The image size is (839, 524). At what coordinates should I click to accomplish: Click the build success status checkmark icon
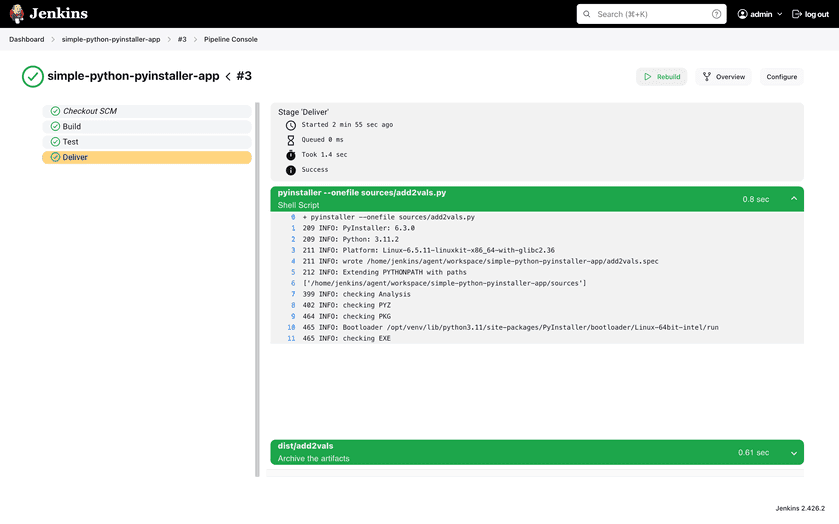tap(33, 76)
